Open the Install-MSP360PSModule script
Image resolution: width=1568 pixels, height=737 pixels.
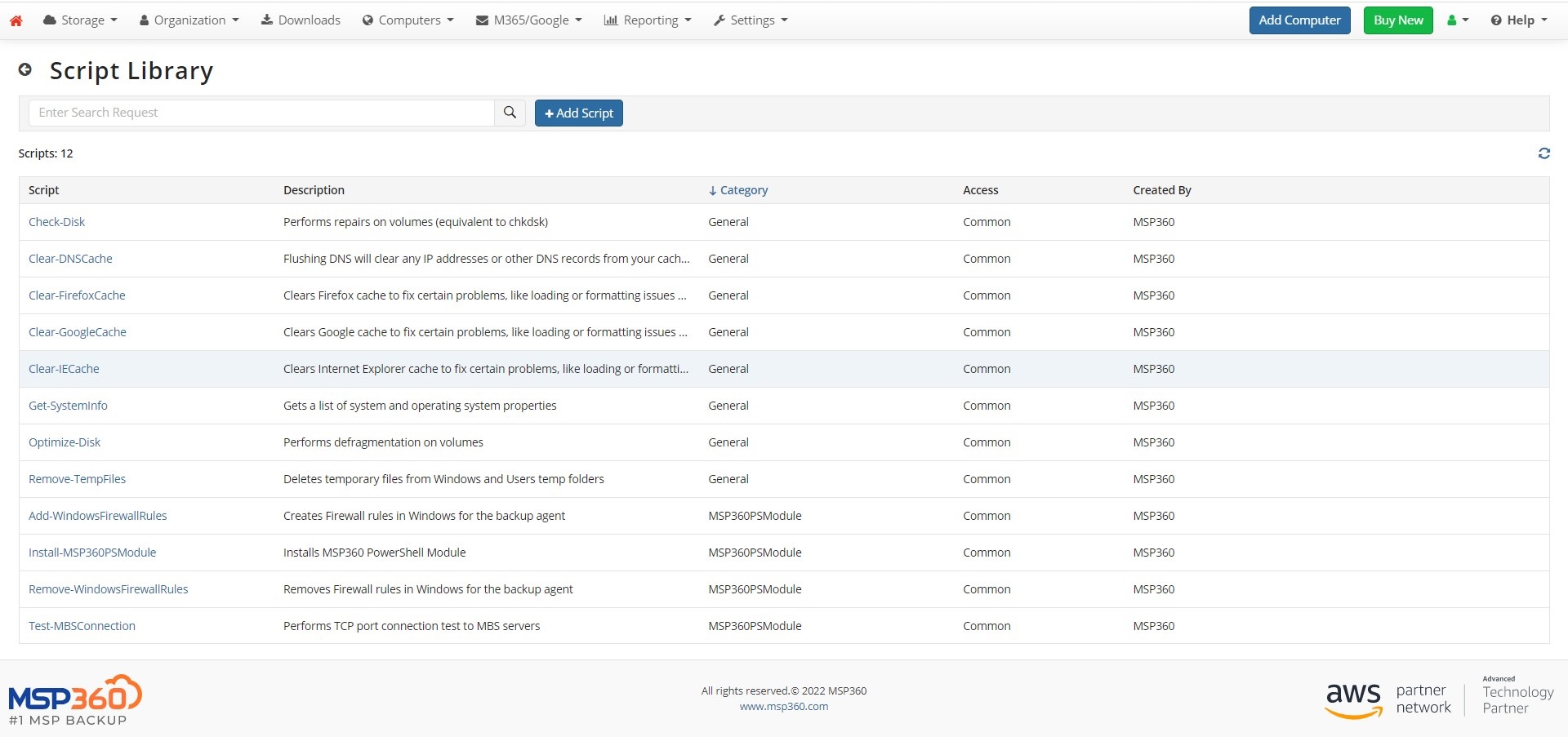92,553
